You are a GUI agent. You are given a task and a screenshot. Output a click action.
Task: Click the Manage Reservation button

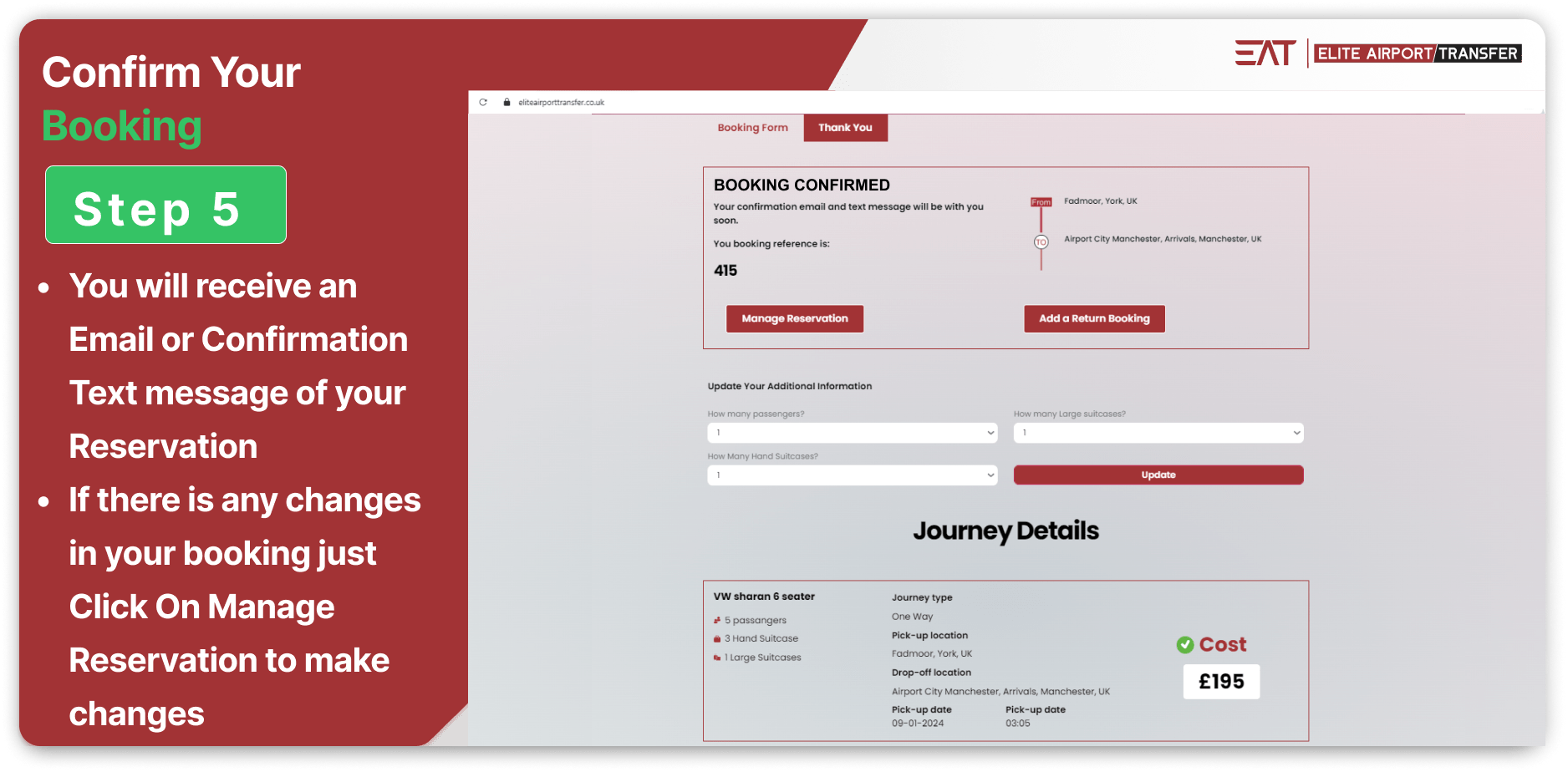[794, 318]
